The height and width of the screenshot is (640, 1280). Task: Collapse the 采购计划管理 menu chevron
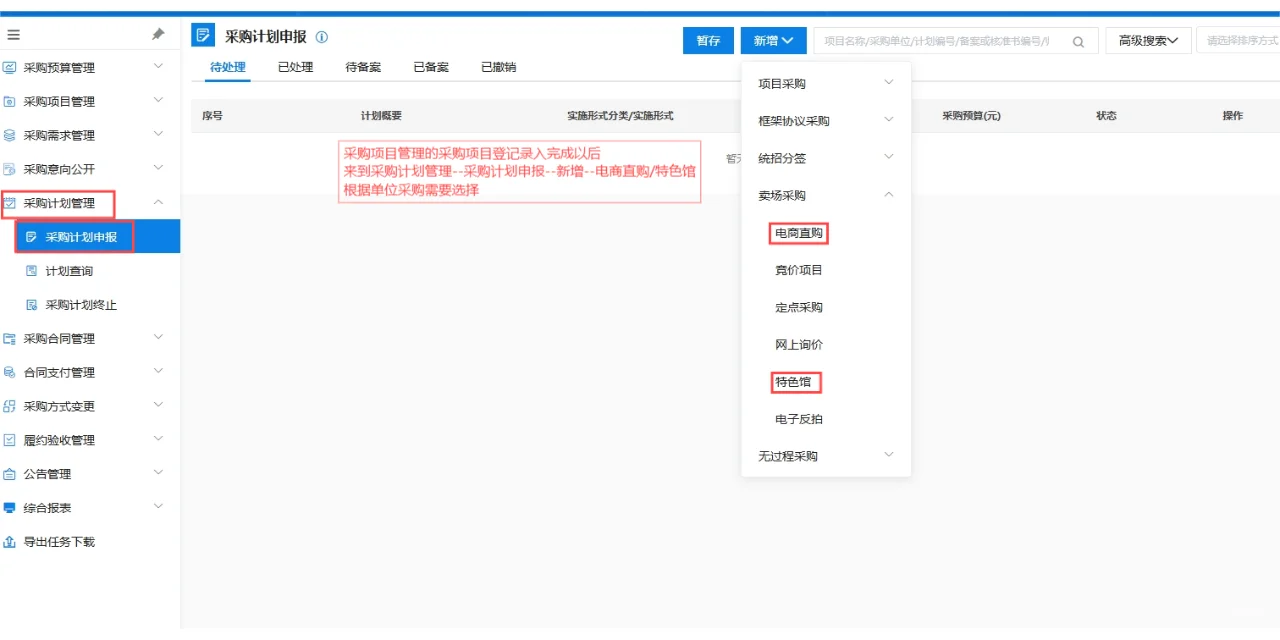[158, 203]
